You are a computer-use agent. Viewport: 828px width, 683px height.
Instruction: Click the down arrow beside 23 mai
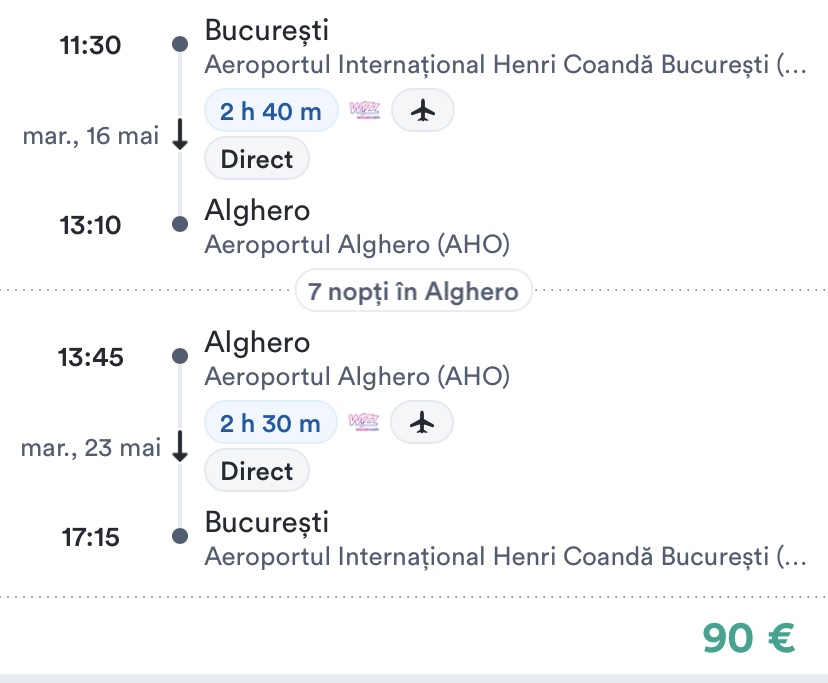[180, 448]
